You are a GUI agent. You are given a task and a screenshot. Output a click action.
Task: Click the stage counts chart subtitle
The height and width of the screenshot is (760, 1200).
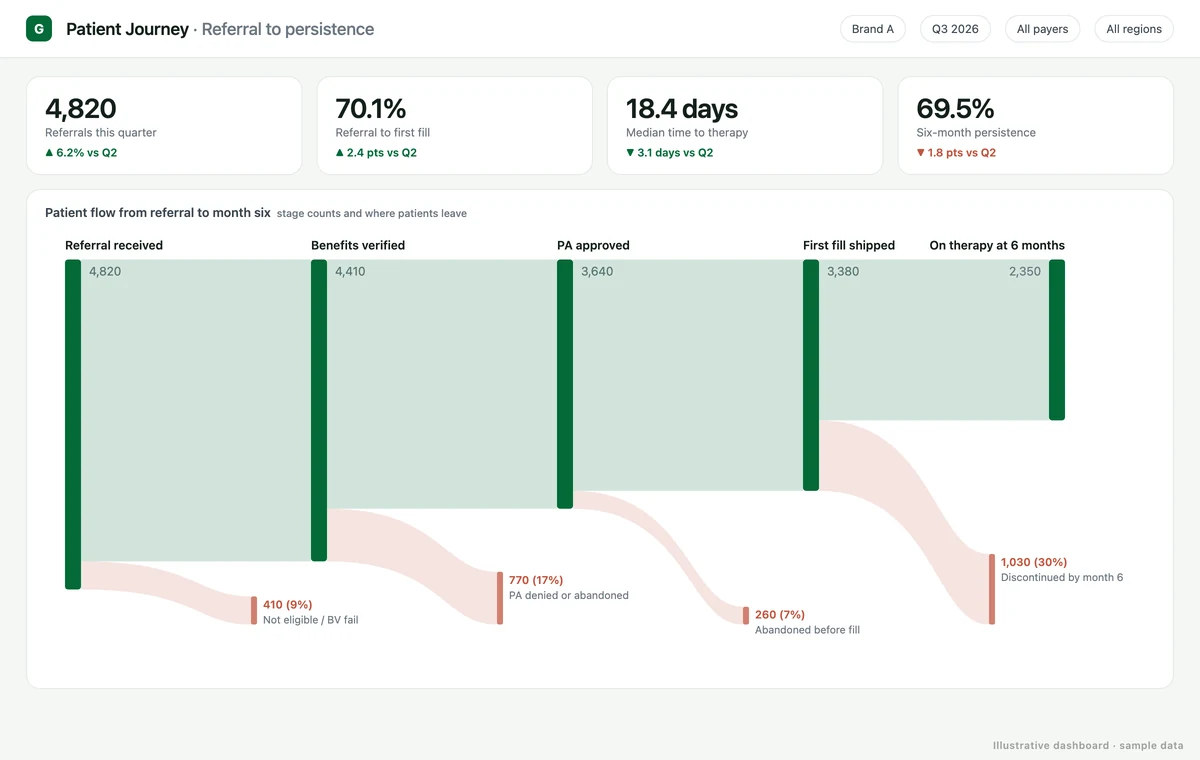point(372,214)
